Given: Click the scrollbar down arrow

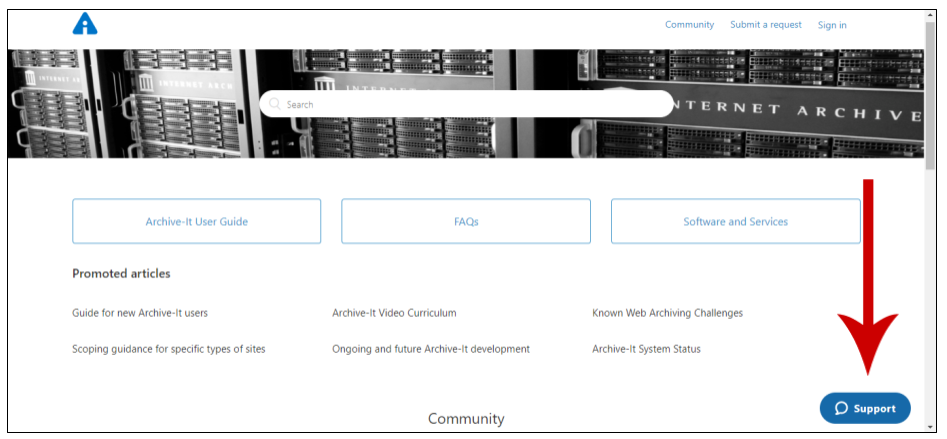Looking at the screenshot, I should click(930, 427).
